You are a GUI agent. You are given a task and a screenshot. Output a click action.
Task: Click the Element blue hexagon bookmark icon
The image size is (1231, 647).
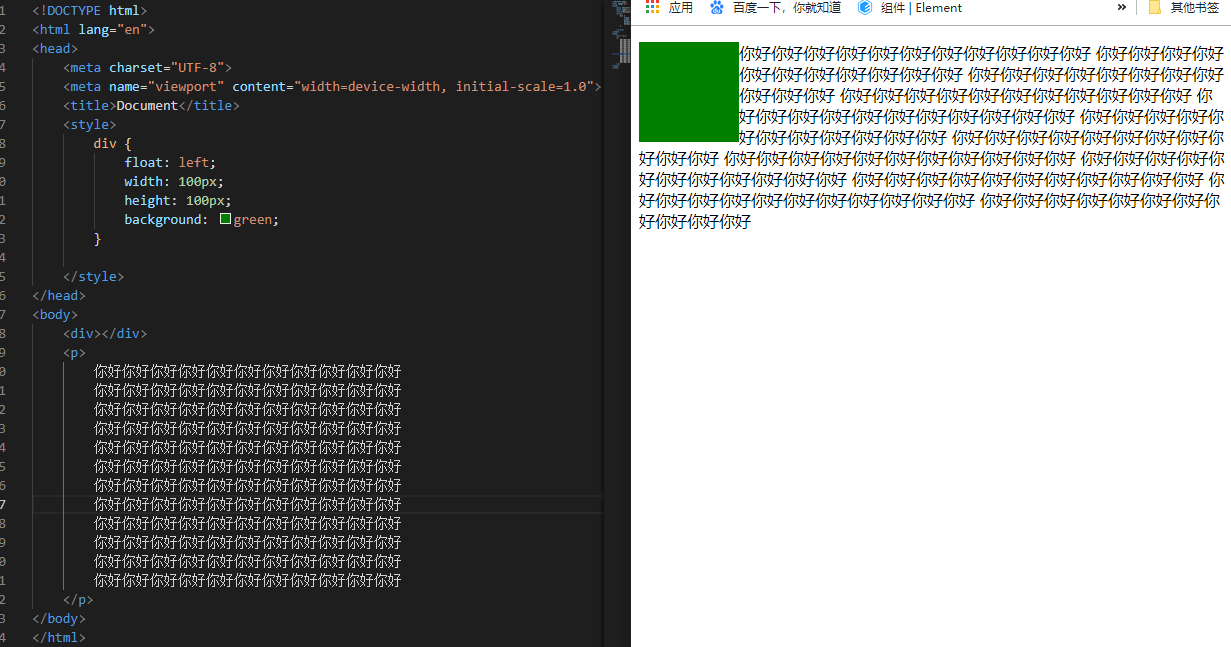865,8
